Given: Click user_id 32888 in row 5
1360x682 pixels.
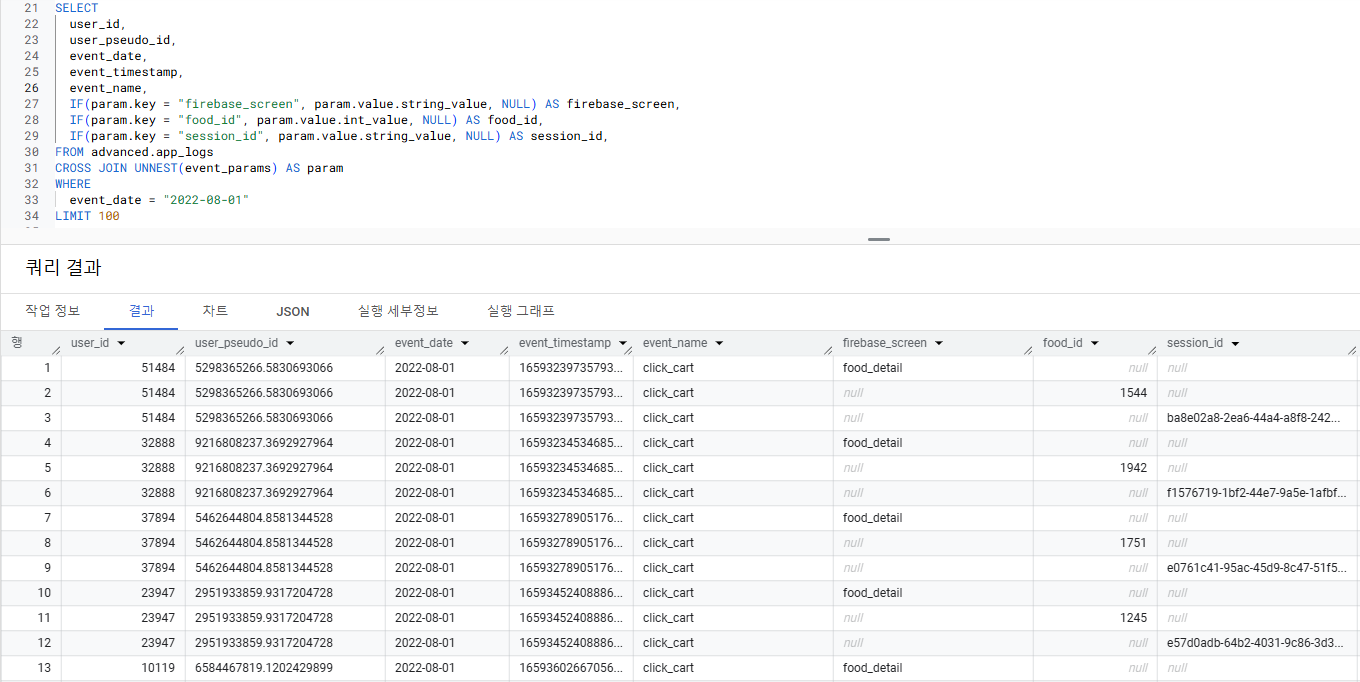Looking at the screenshot, I should click(158, 468).
